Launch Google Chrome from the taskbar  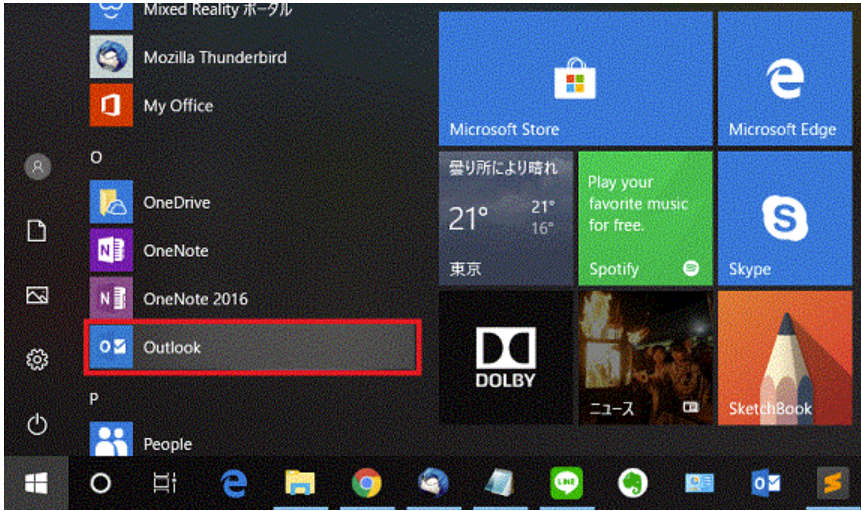pos(366,484)
